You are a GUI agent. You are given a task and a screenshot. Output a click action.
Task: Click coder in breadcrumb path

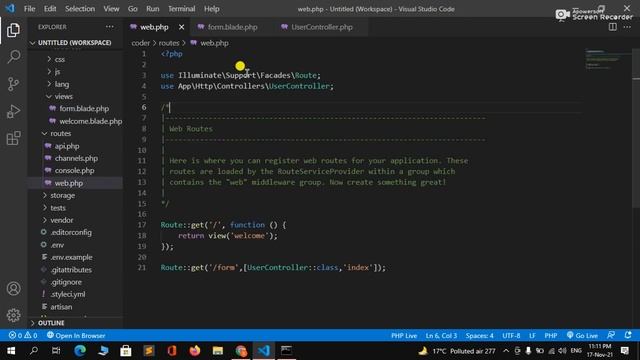[x=140, y=43]
